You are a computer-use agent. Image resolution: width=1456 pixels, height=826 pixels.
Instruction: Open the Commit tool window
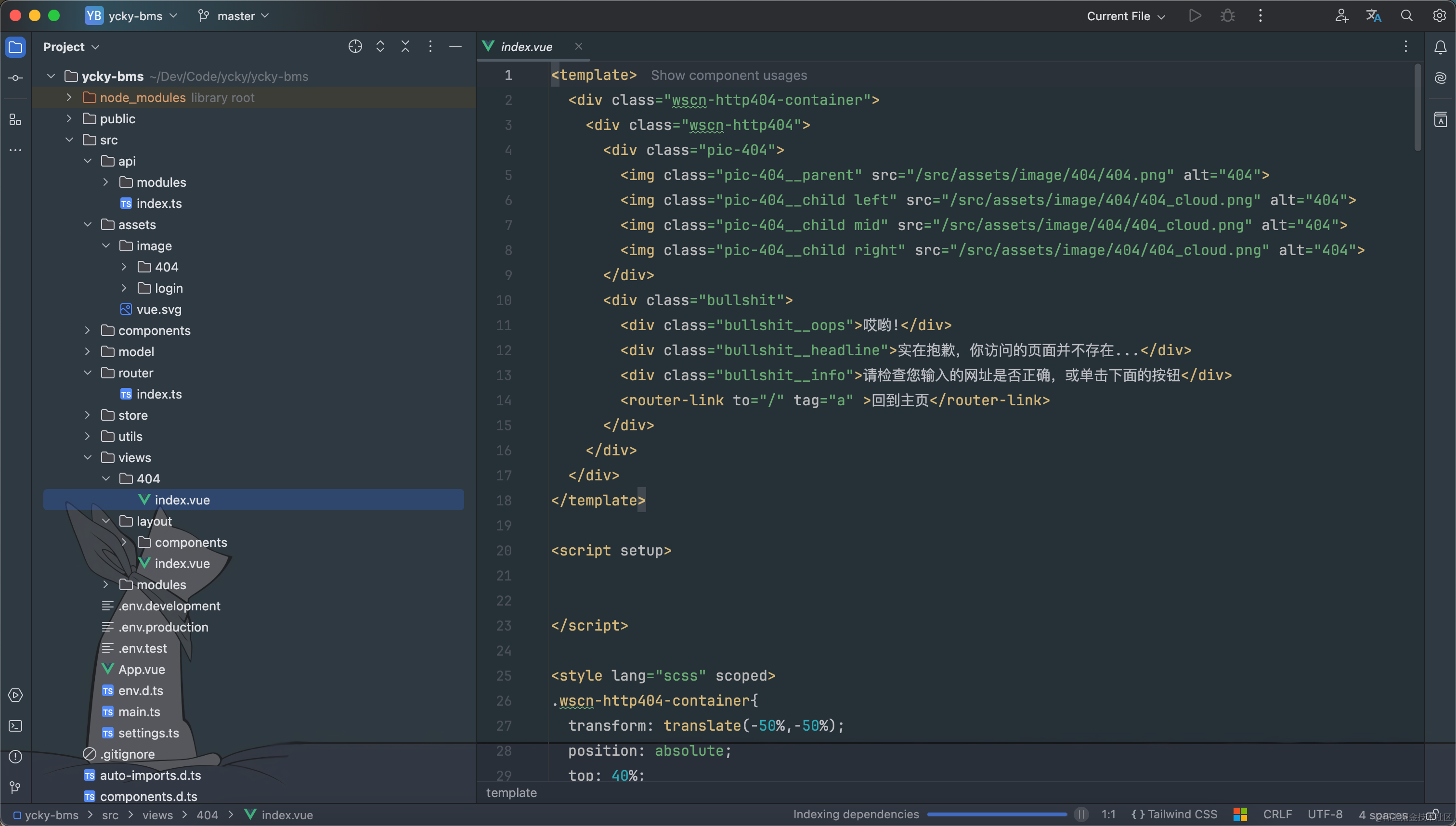click(15, 77)
